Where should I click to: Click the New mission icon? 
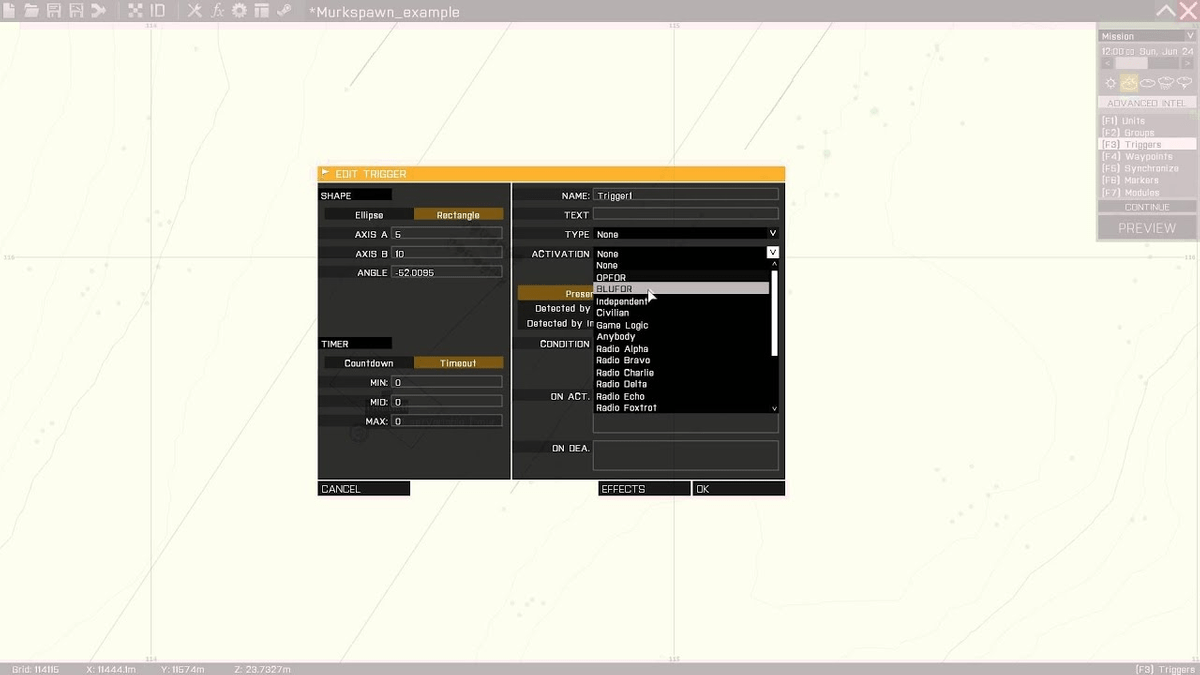click(9, 11)
